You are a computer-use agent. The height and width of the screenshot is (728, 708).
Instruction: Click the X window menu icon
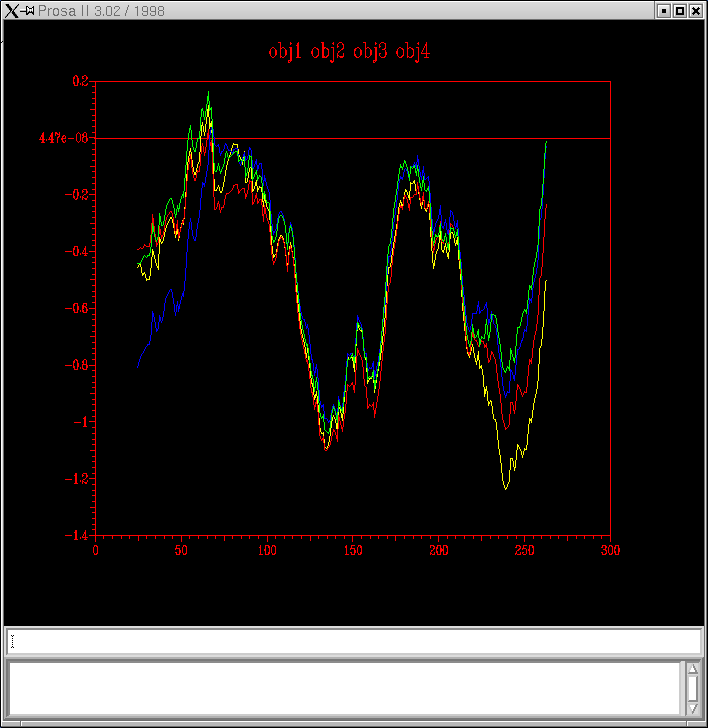pos(12,11)
